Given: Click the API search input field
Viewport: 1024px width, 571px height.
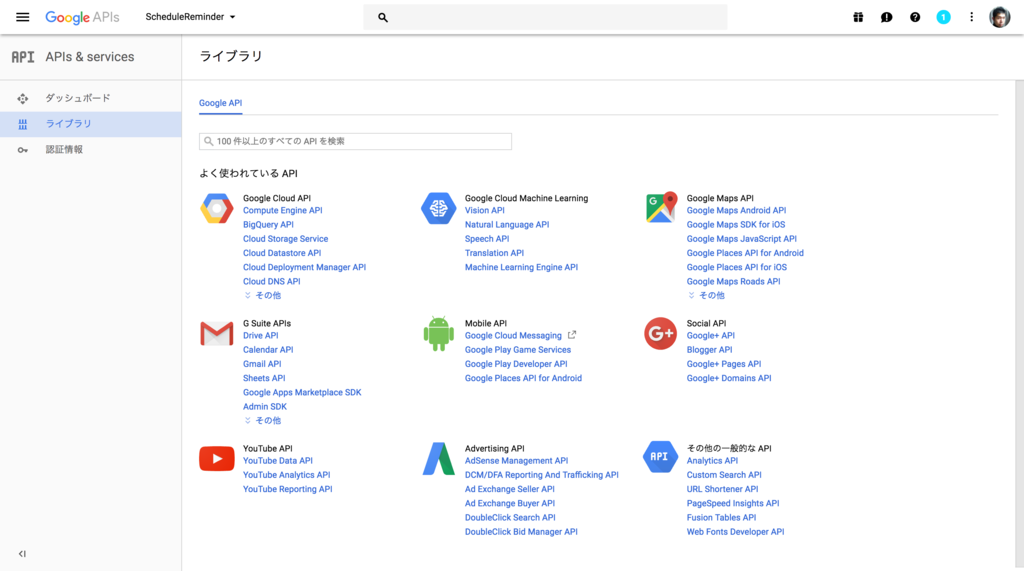Looking at the screenshot, I should [355, 141].
